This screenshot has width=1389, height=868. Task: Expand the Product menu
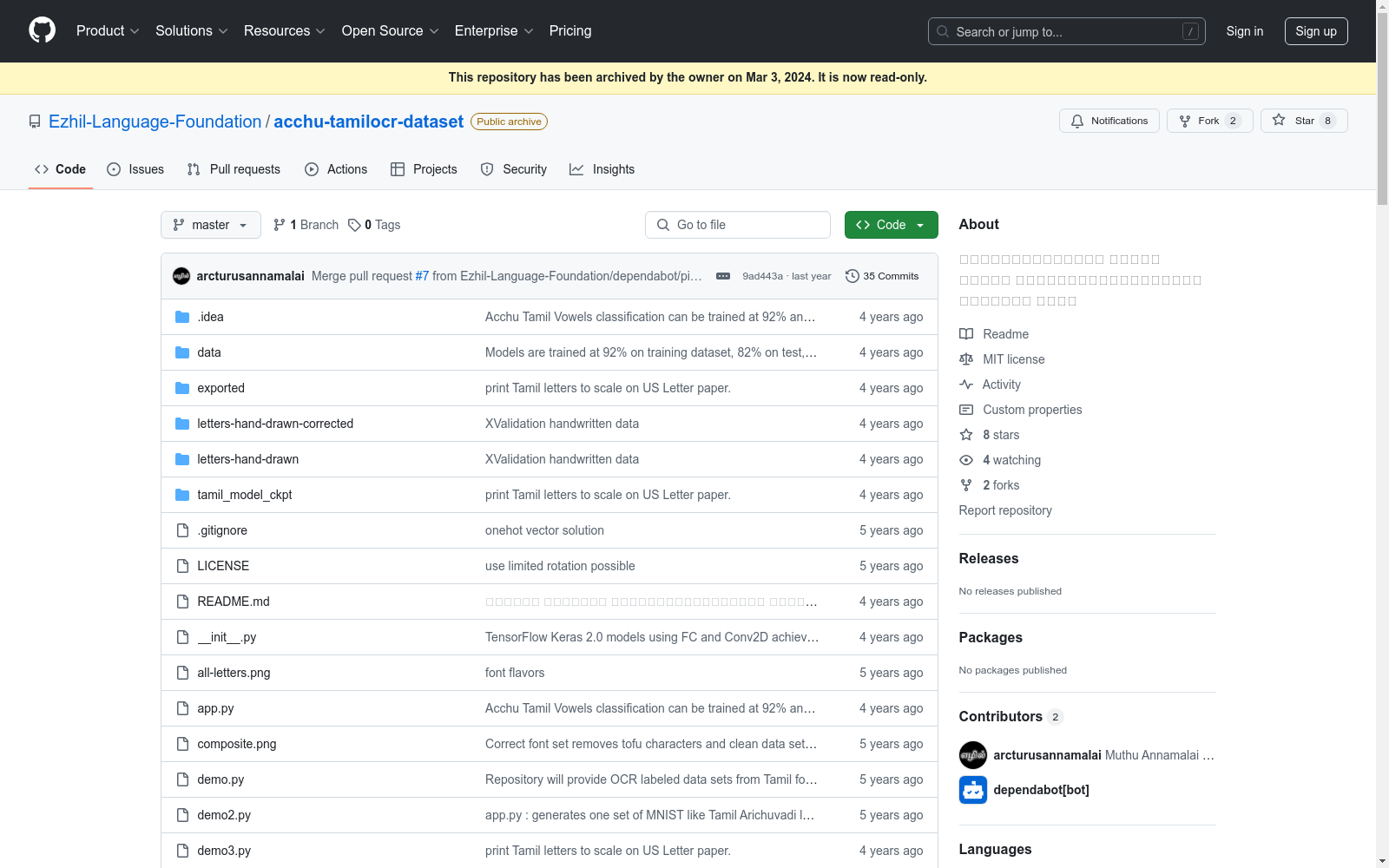click(x=108, y=31)
